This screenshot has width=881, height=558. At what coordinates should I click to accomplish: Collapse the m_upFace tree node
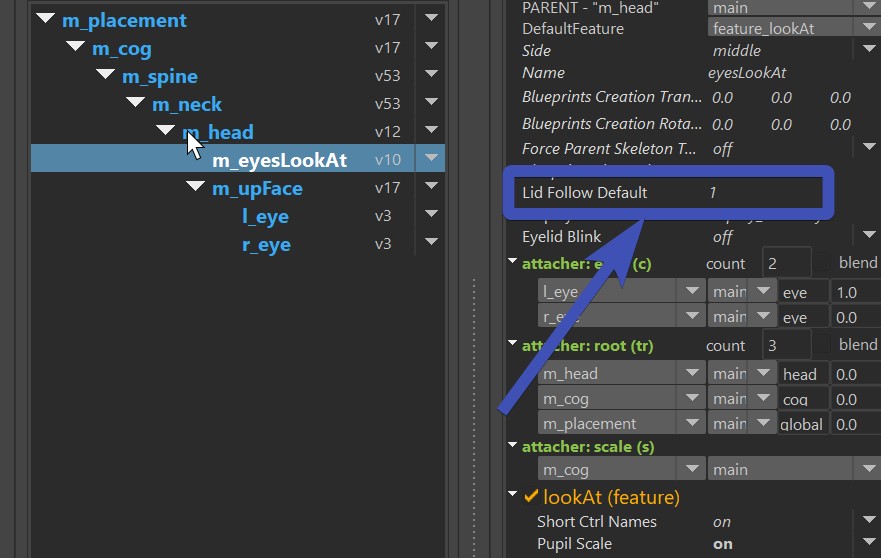(195, 188)
